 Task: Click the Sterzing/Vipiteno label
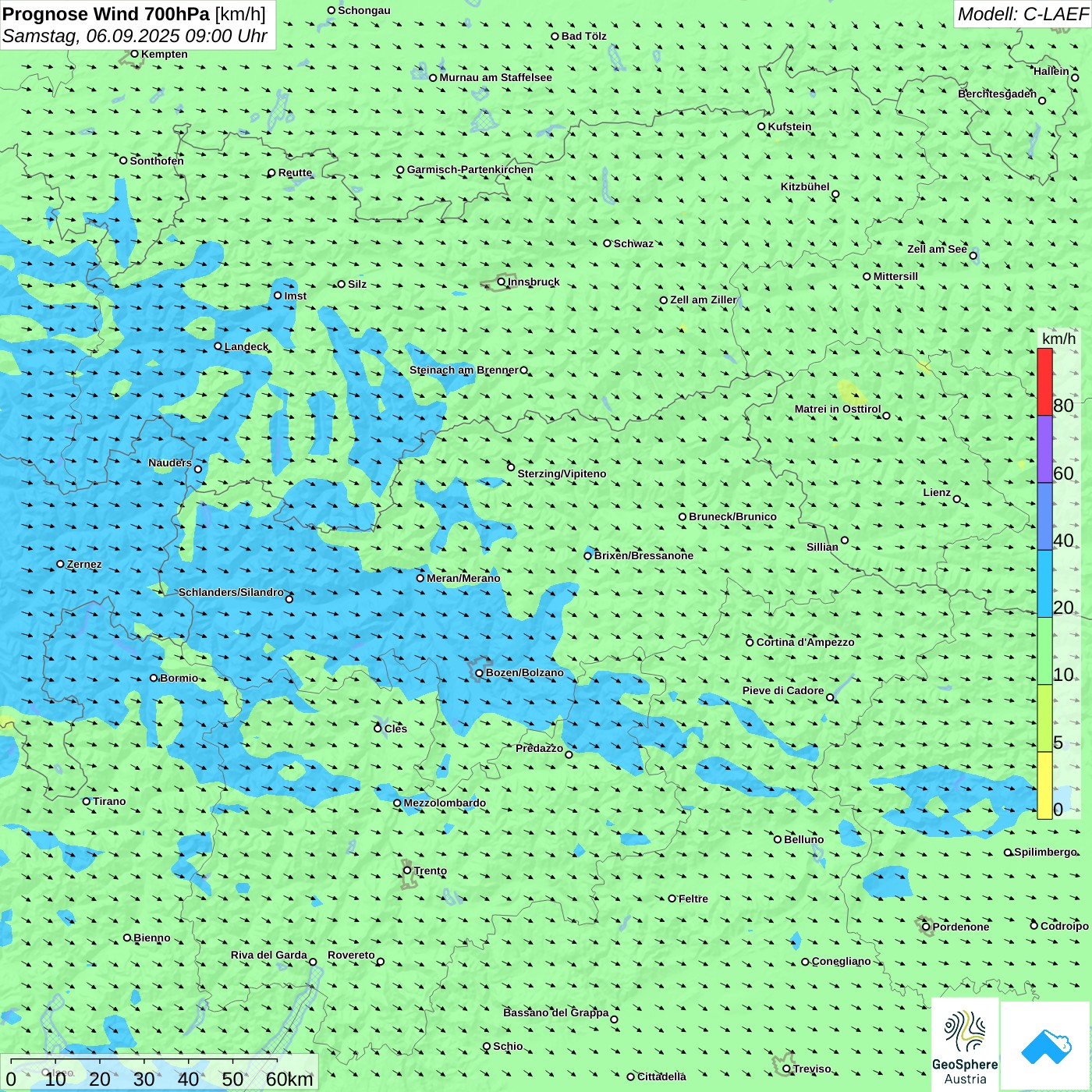click(562, 473)
